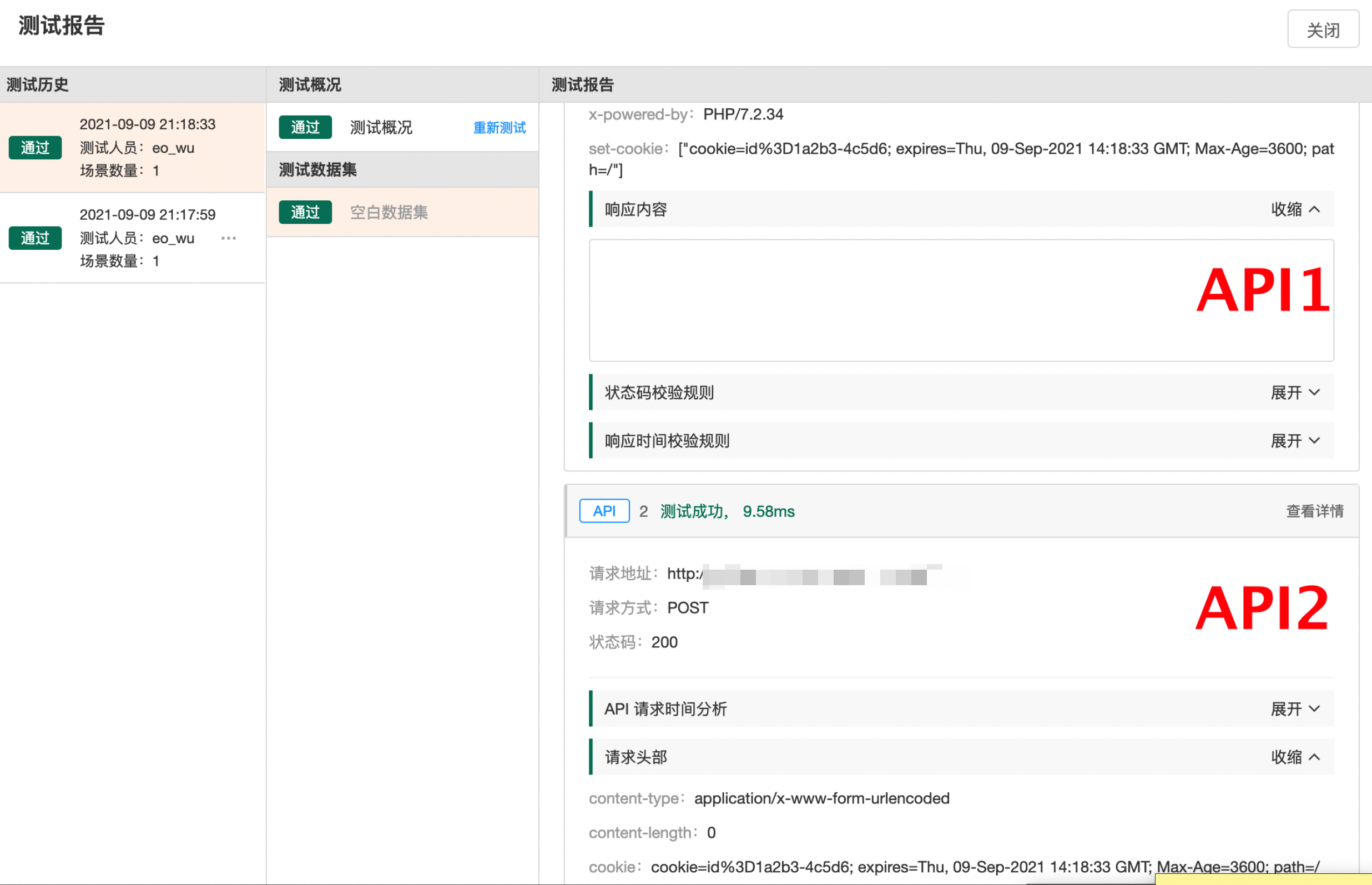Click the 通过 badge on second history entry
The image size is (1372, 885).
tap(35, 238)
